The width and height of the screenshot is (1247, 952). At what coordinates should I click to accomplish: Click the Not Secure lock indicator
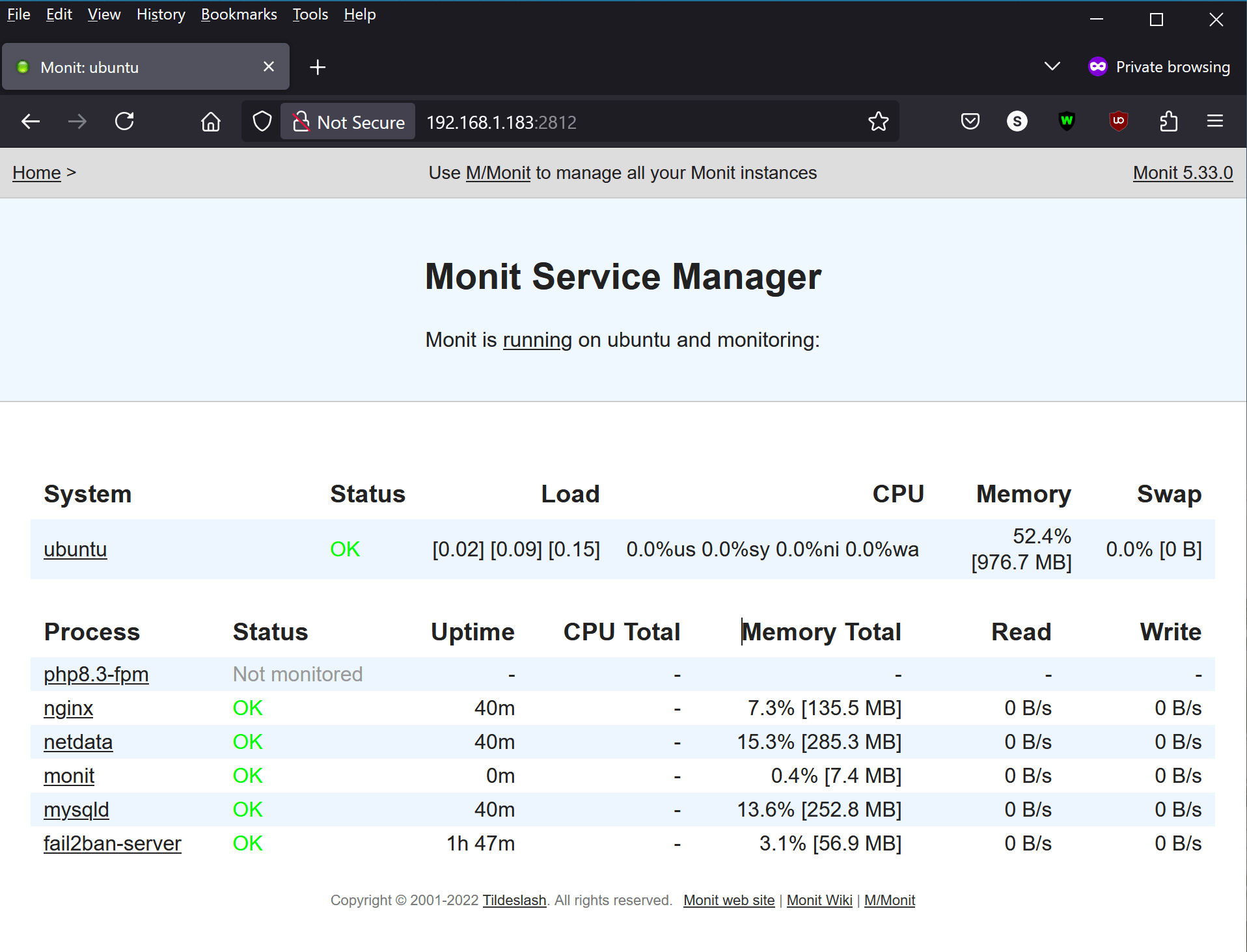[348, 122]
